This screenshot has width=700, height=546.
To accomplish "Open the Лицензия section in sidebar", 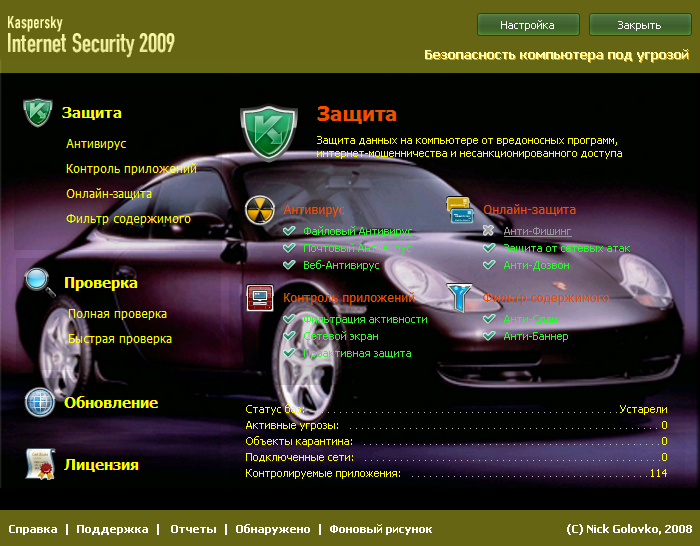I will click(101, 465).
